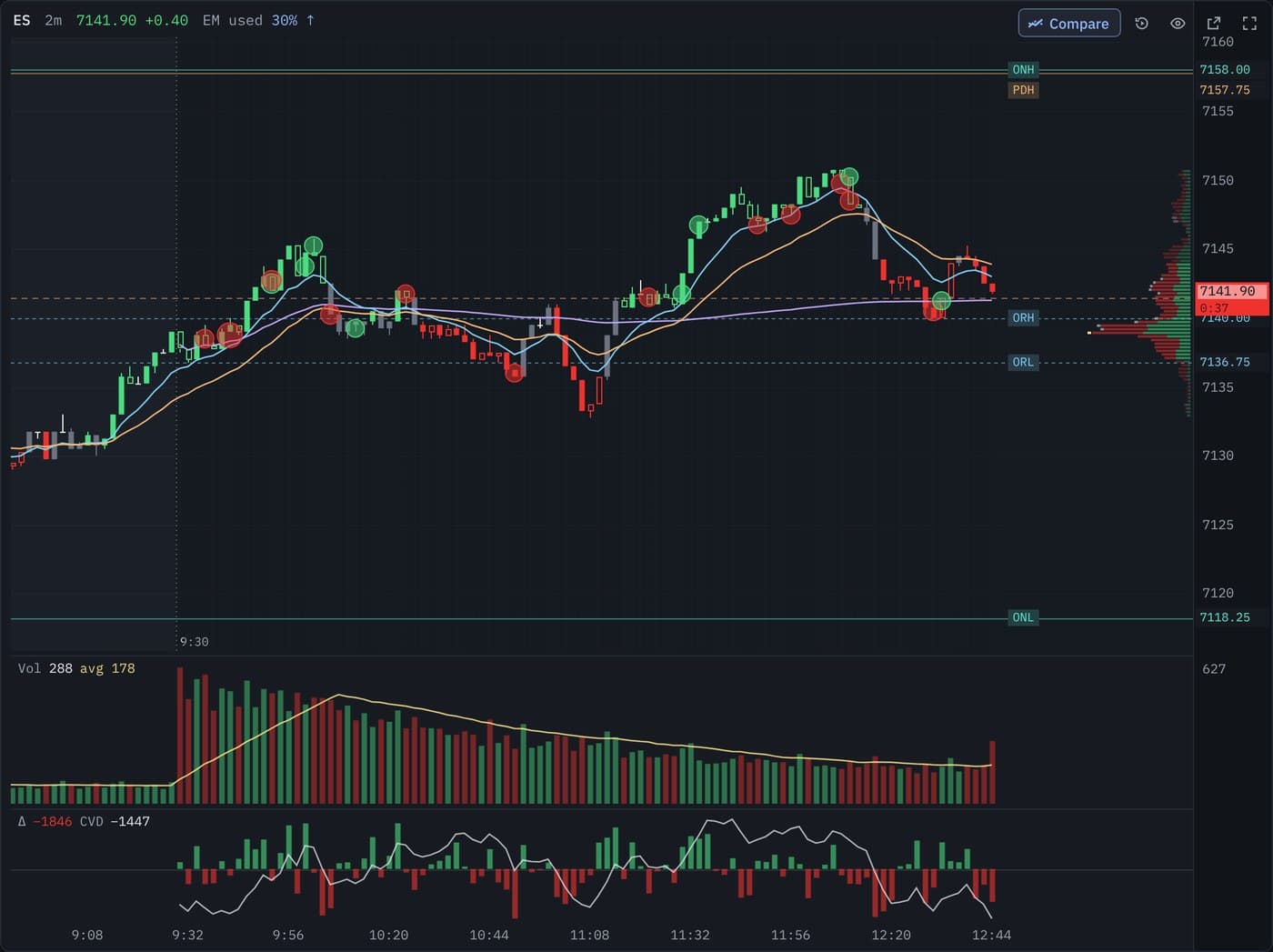Click the Vol 288 label
The image size is (1273, 952).
pos(45,668)
